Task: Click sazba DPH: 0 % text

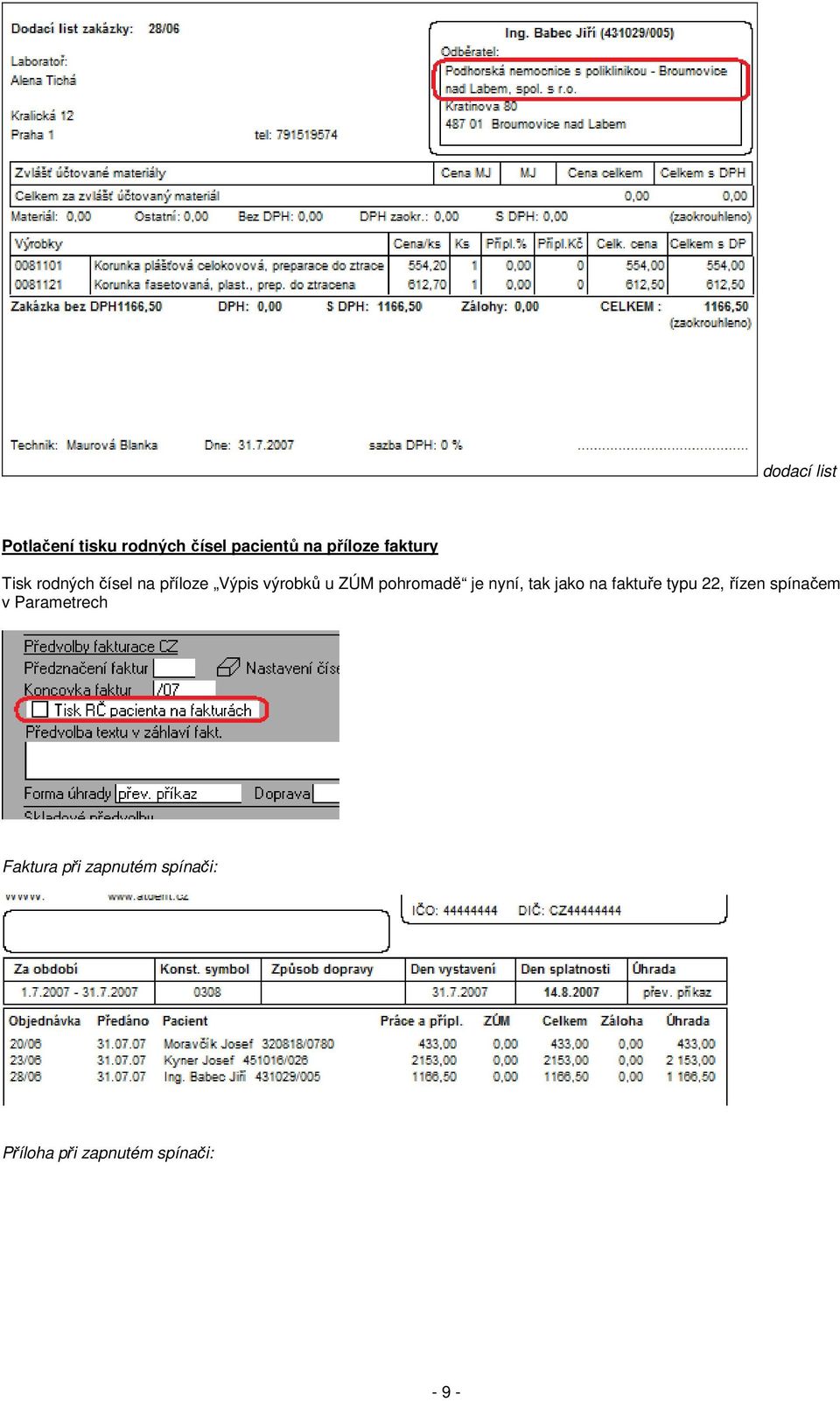Action: click(416, 445)
